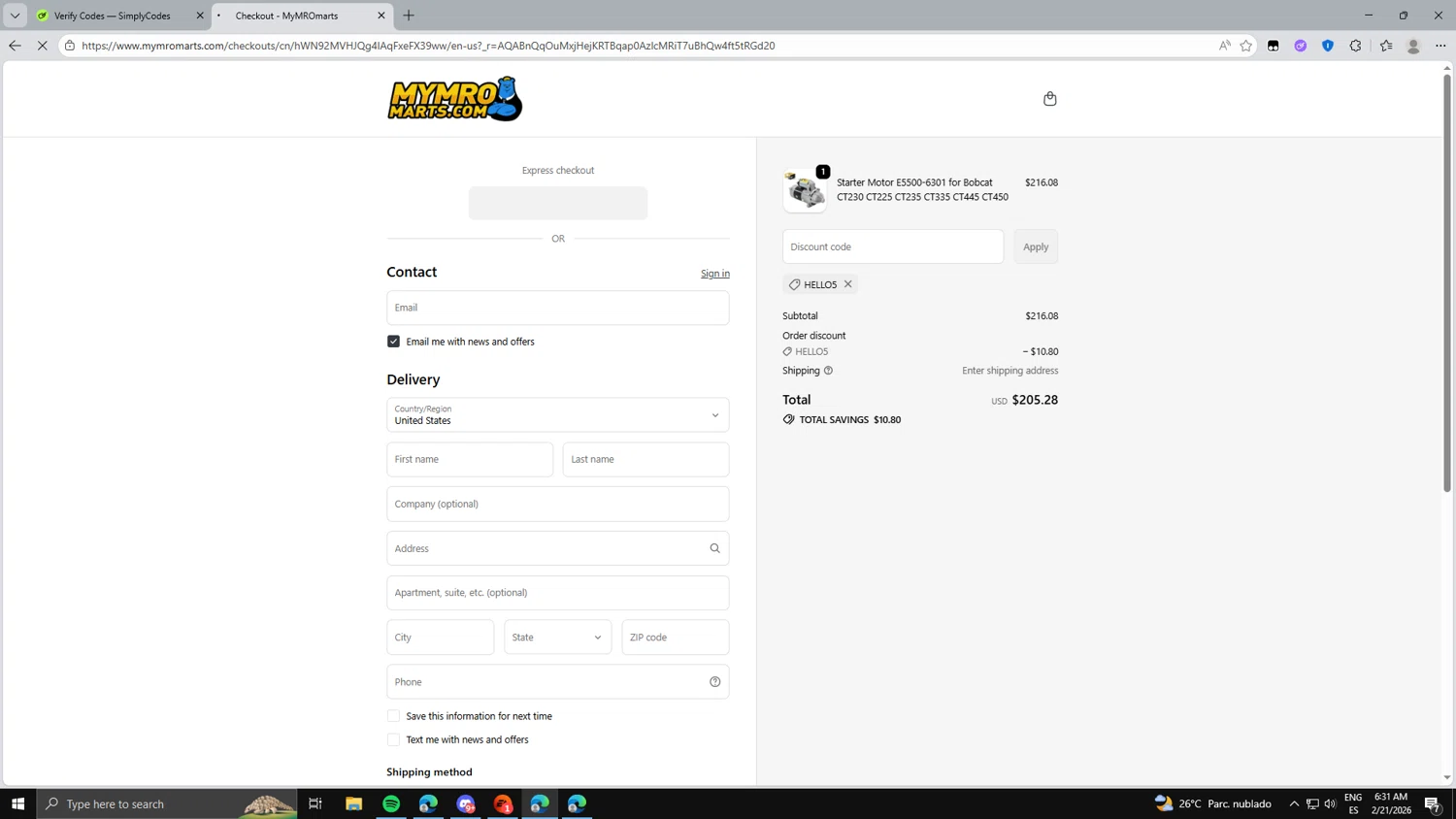Click the address search magnifier icon
Screen dimensions: 1456x819
(714, 548)
